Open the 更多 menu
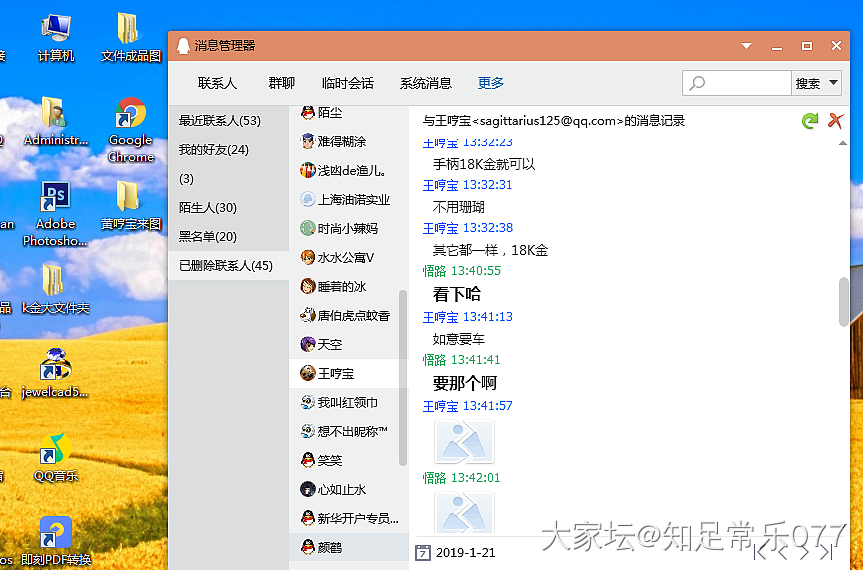The width and height of the screenshot is (863, 570). tap(491, 83)
